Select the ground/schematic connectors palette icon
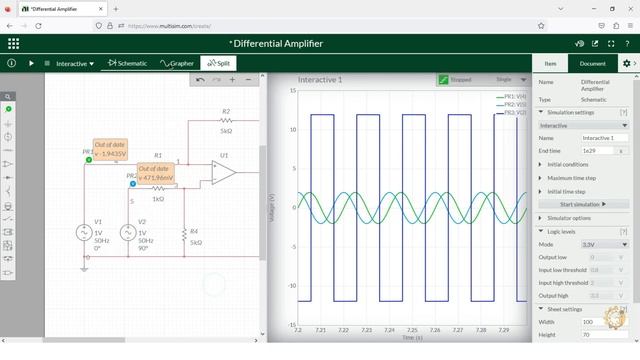This screenshot has height=360, width=640. coord(8,124)
